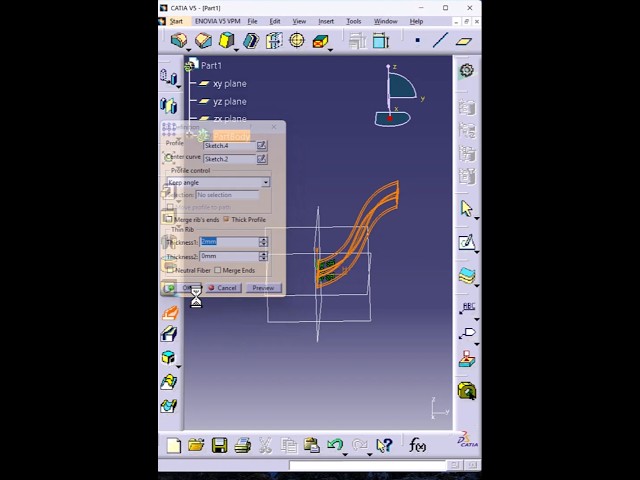Image resolution: width=640 pixels, height=480 pixels.
Task: Select the xy plane in tree
Action: (x=229, y=84)
